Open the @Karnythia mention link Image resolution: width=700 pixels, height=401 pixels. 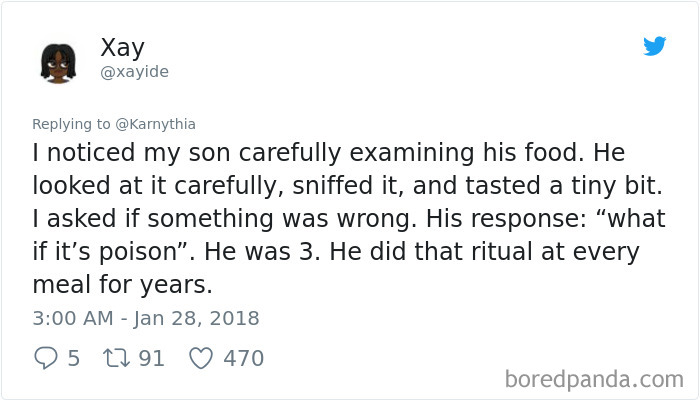point(155,124)
